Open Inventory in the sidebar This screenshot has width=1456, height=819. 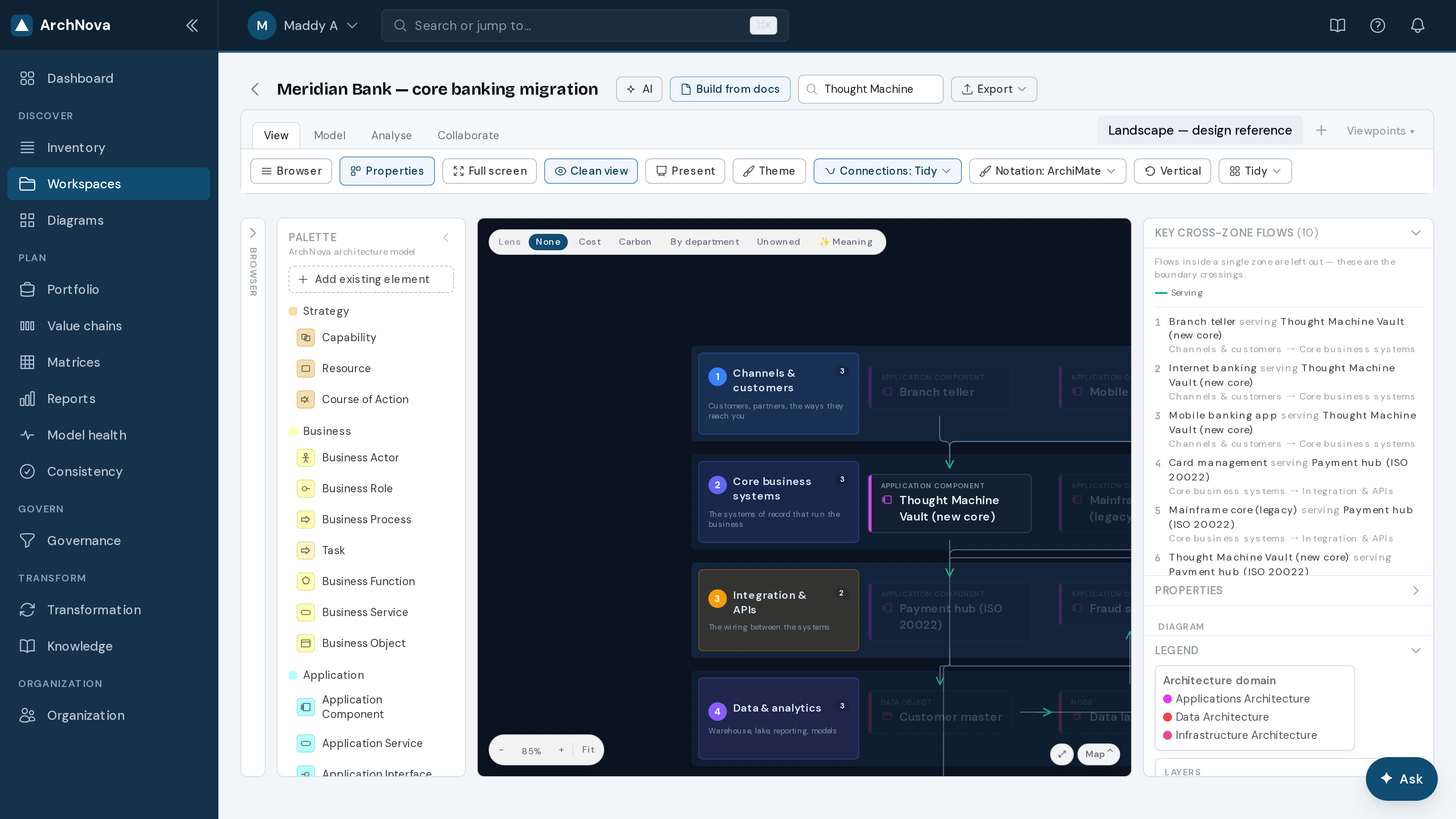pyautogui.click(x=109, y=147)
